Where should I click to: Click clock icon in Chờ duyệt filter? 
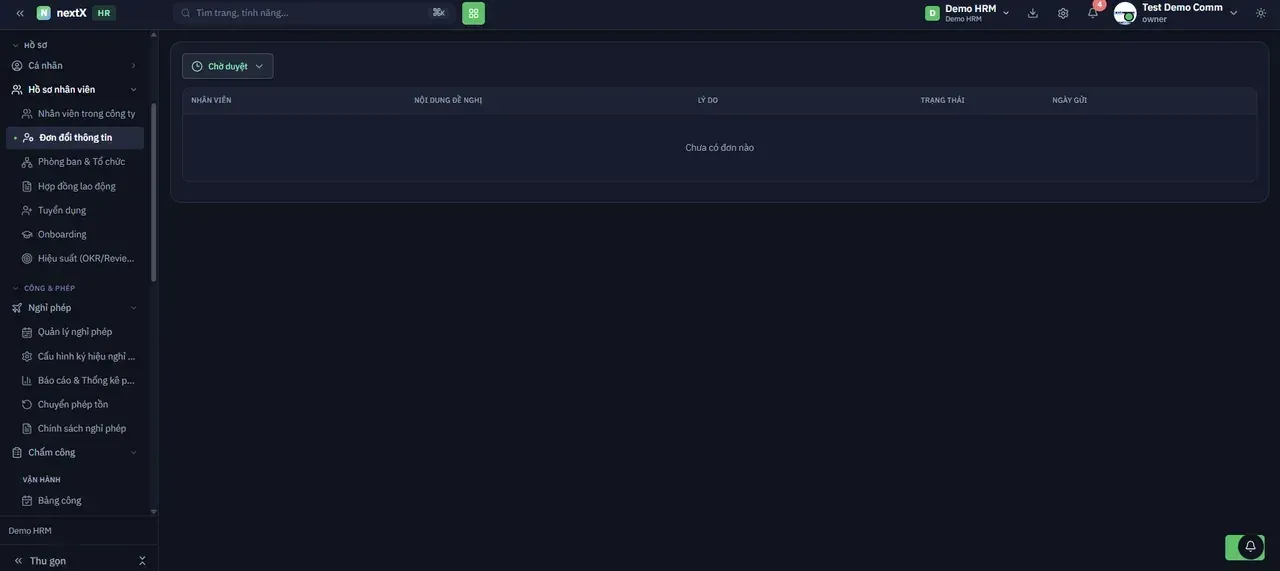tap(197, 66)
